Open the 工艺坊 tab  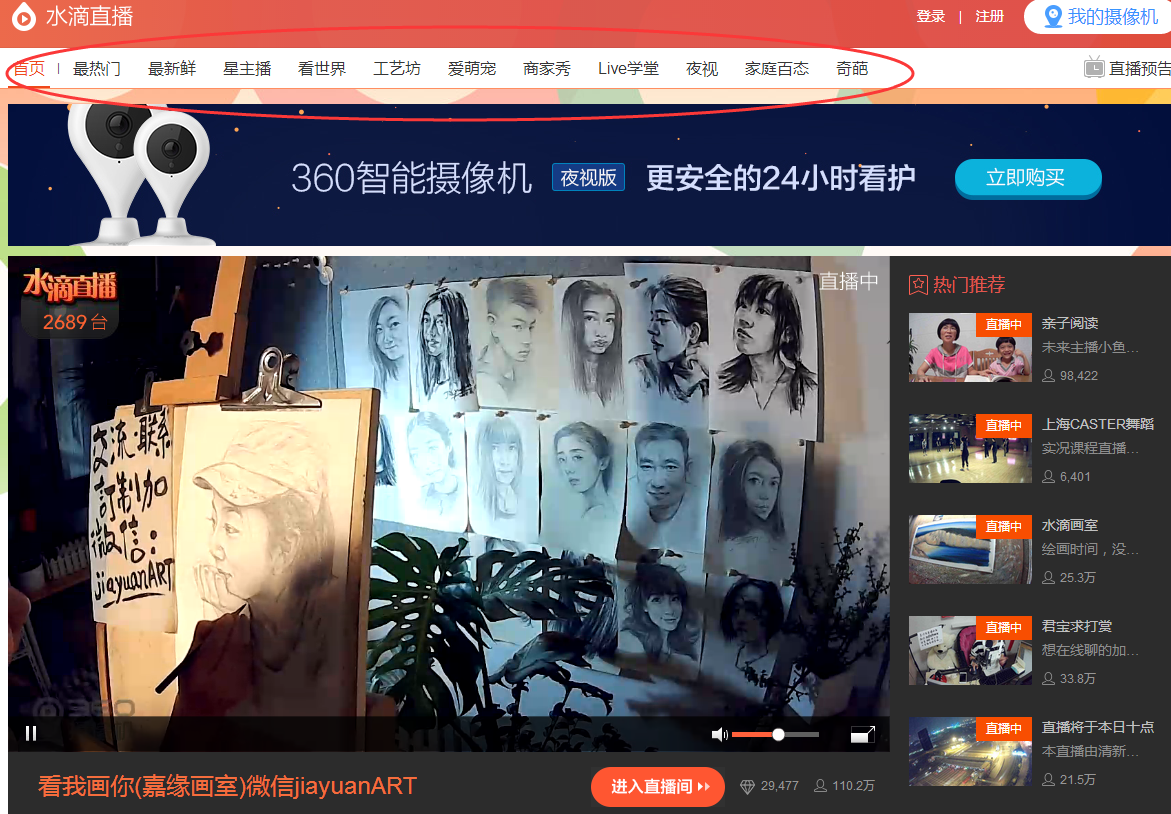pyautogui.click(x=397, y=69)
